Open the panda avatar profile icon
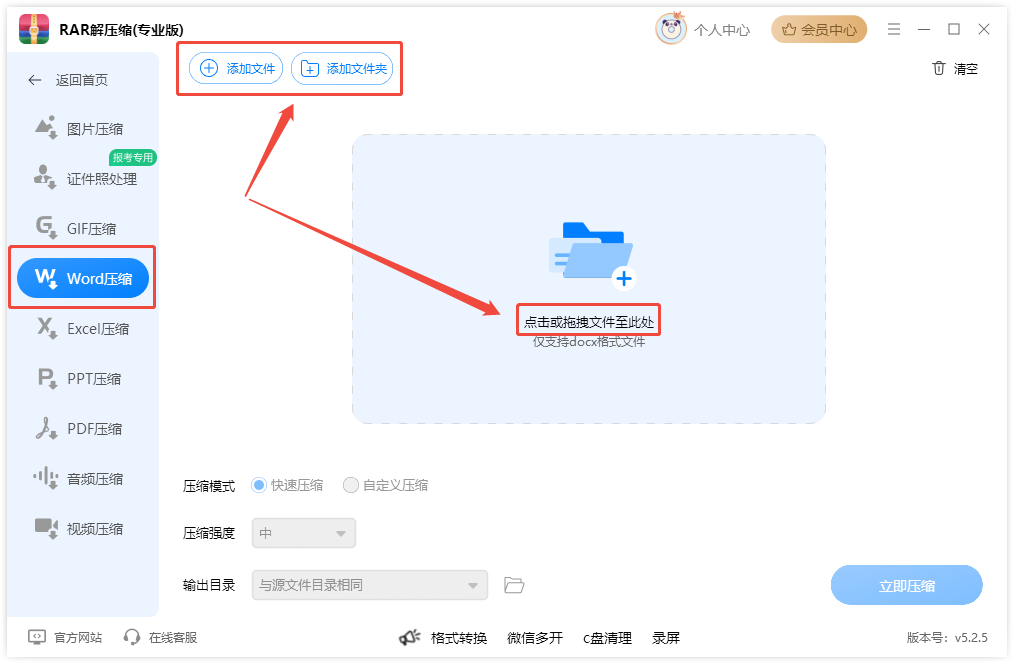 [x=671, y=28]
